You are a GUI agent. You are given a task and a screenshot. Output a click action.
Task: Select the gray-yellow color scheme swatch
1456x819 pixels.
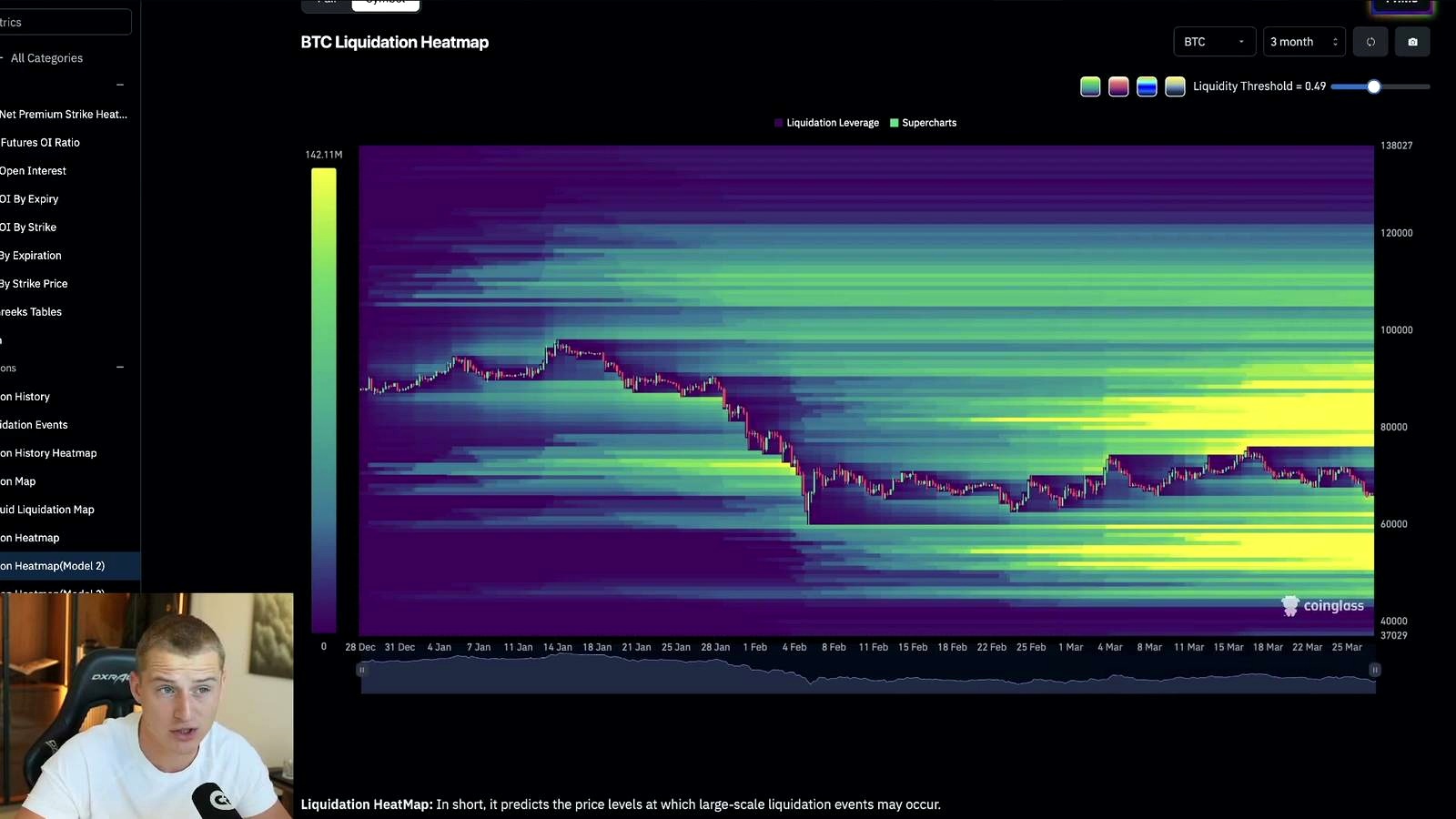click(1175, 86)
